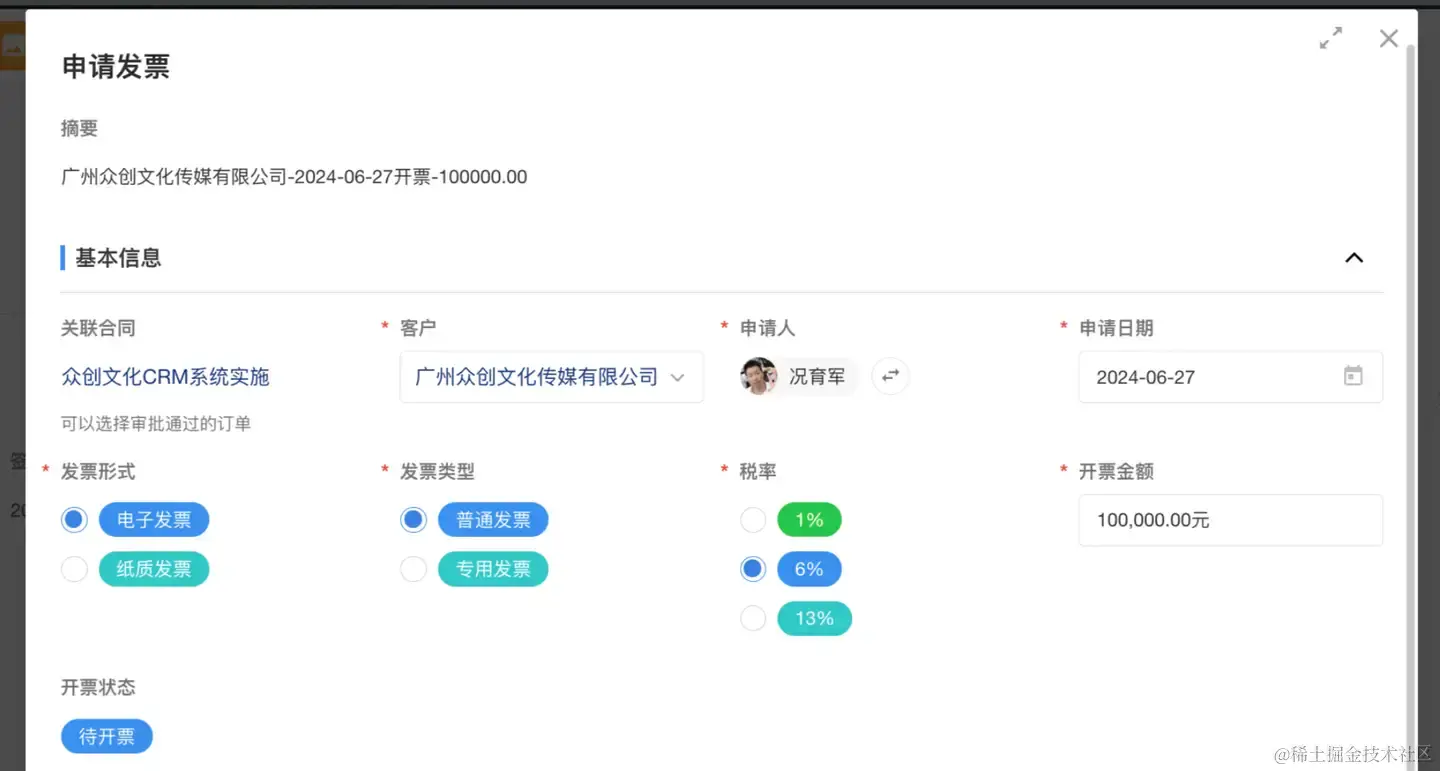Screen dimensions: 1440x771
Task: Select the 13% tax rate radio
Action: pos(753,618)
